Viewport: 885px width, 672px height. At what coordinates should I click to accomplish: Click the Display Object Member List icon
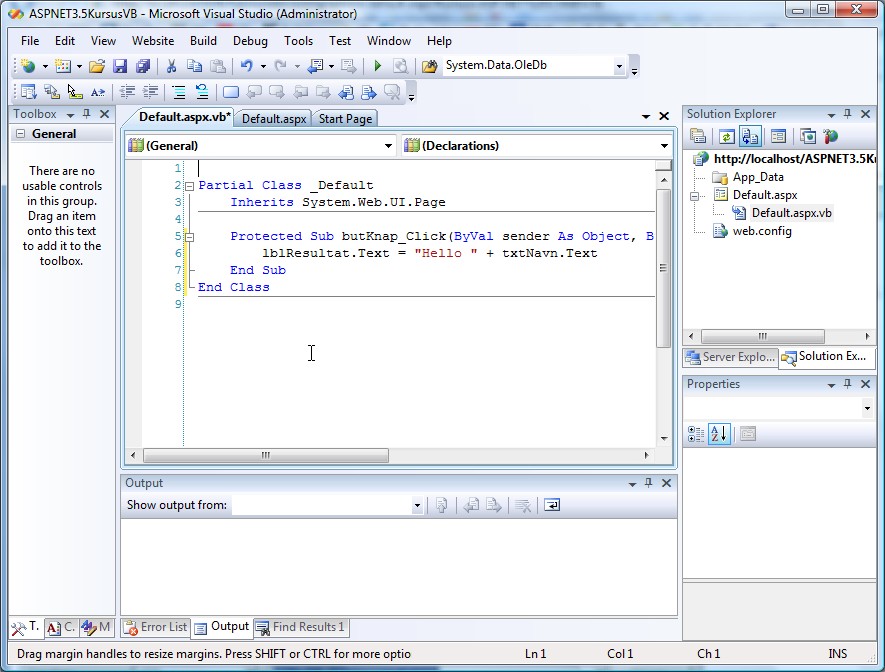click(28, 92)
